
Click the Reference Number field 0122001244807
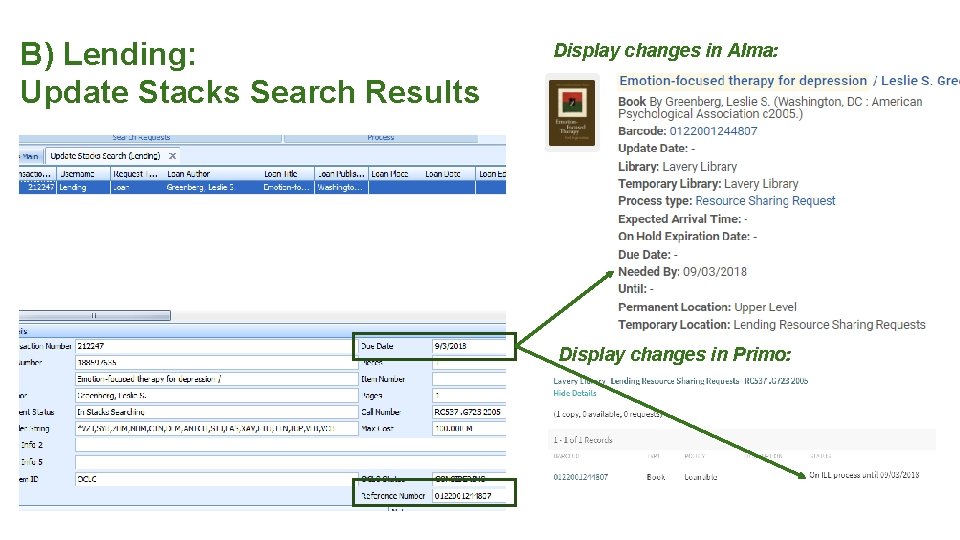click(x=469, y=496)
